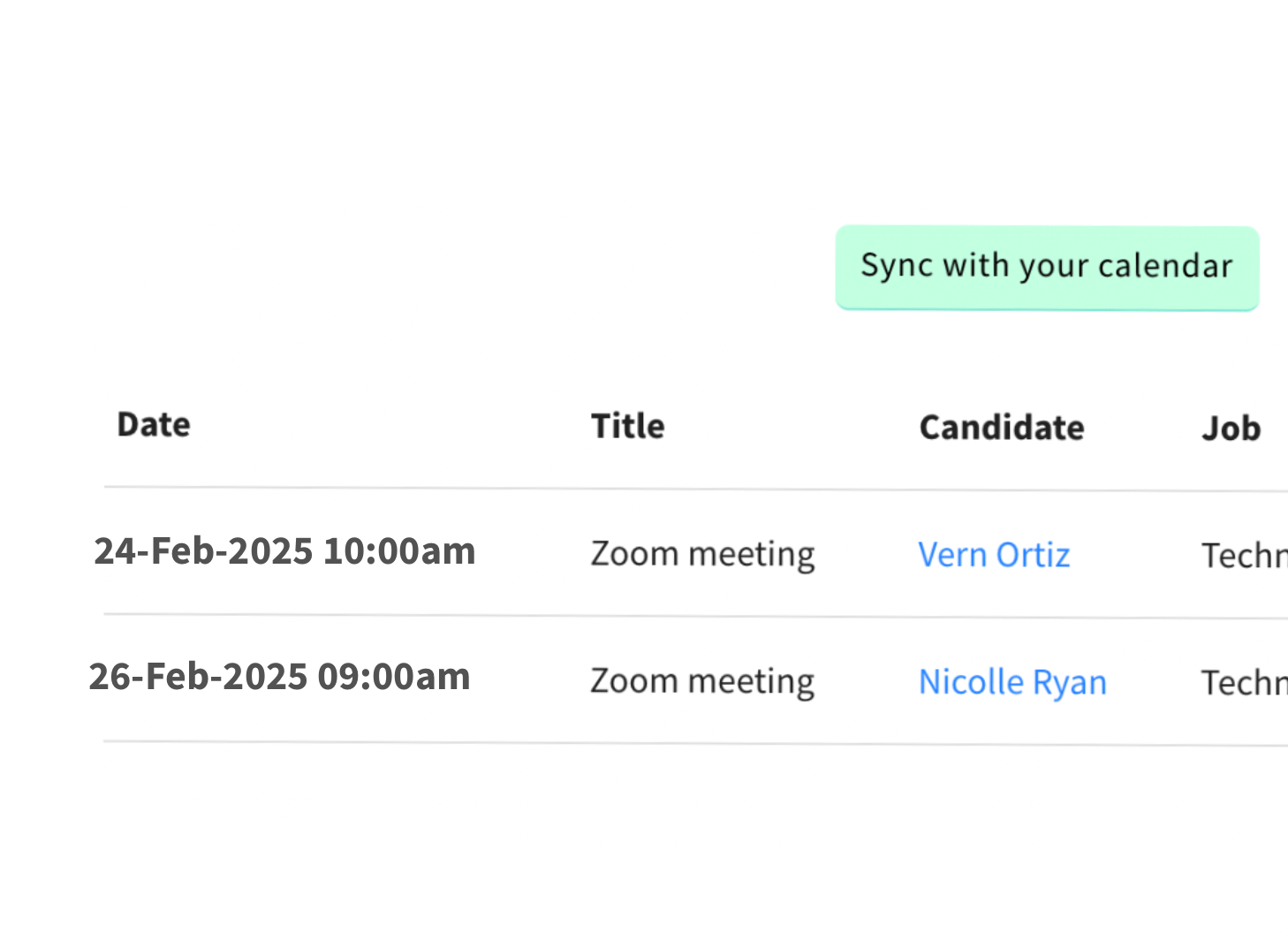The height and width of the screenshot is (933, 1288).
Task: Click 09:00am time in second interview row
Action: 394,677
